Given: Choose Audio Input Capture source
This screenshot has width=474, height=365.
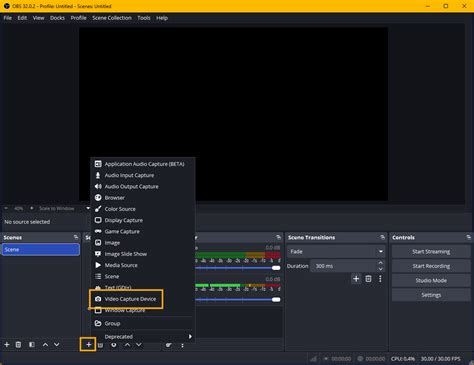Looking at the screenshot, I should coord(143,175).
